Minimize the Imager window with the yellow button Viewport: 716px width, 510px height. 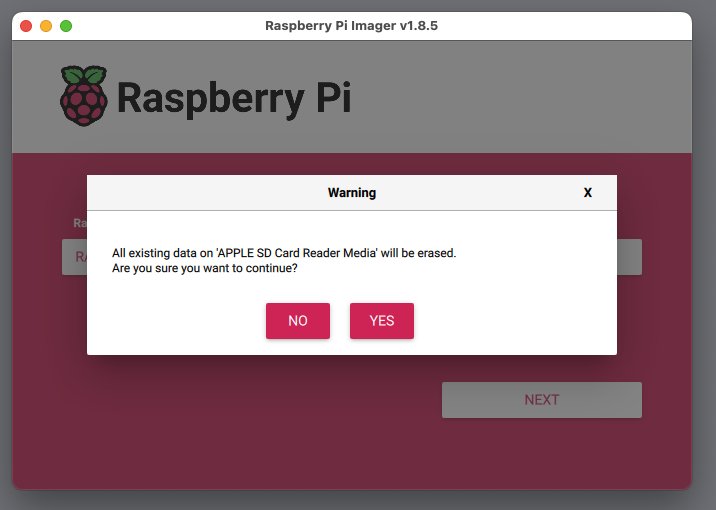pos(46,26)
